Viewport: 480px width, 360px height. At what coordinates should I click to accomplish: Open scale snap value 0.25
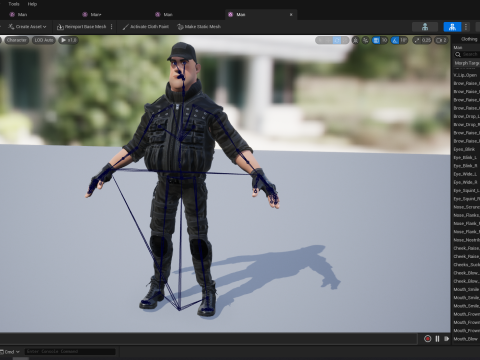click(426, 40)
